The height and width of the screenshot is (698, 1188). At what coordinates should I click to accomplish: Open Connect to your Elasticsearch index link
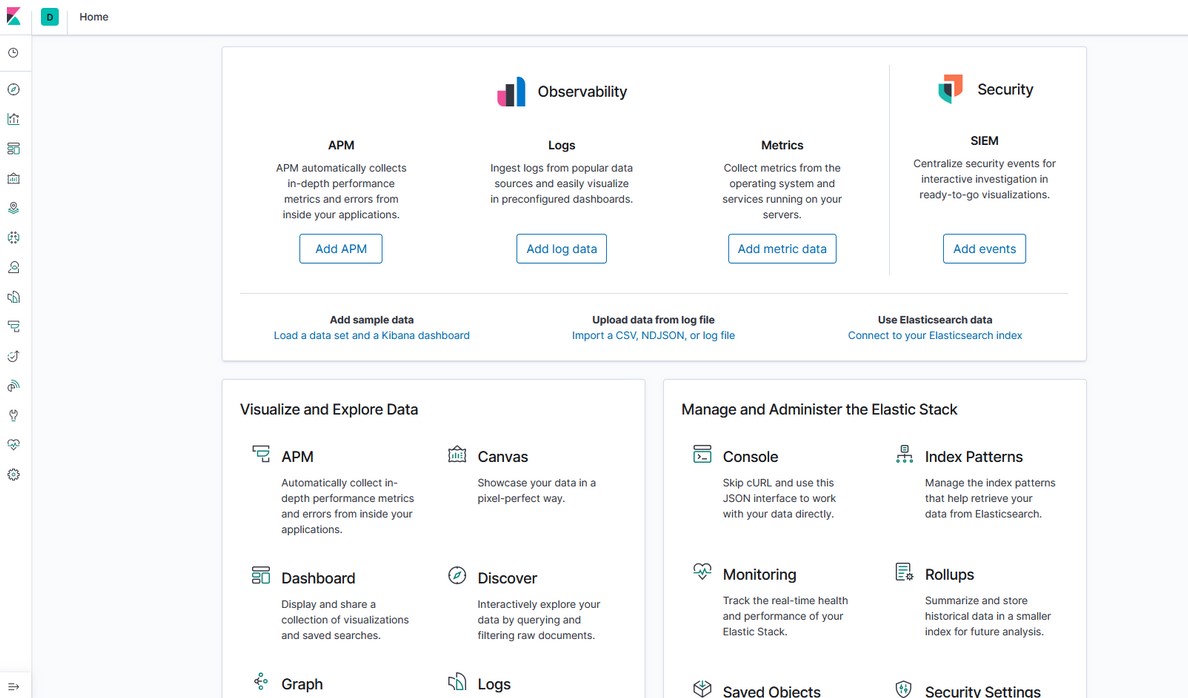click(935, 335)
